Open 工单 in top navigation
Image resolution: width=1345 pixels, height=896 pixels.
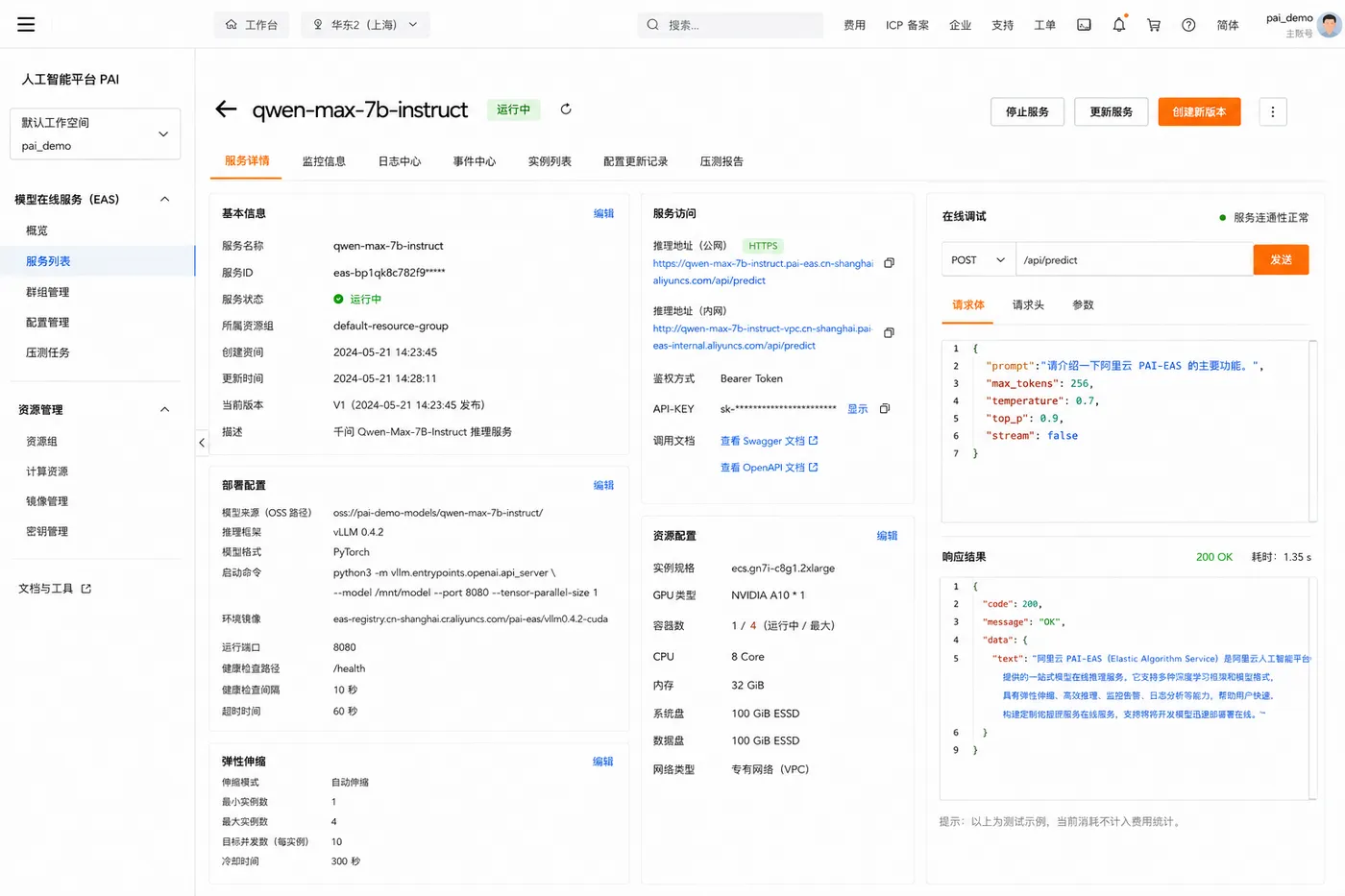(1044, 25)
